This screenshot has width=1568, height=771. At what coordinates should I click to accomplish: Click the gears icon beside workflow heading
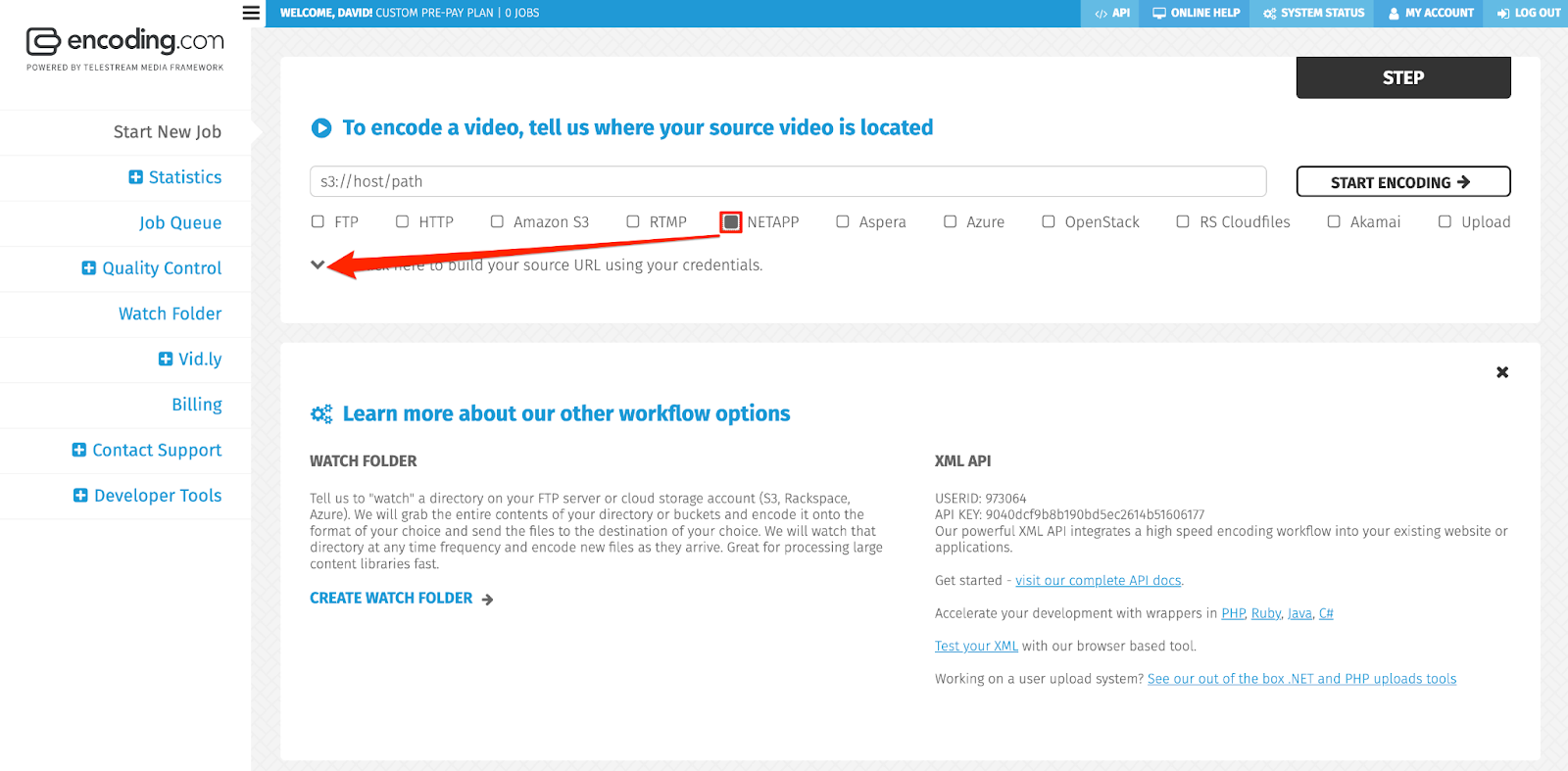(x=321, y=414)
